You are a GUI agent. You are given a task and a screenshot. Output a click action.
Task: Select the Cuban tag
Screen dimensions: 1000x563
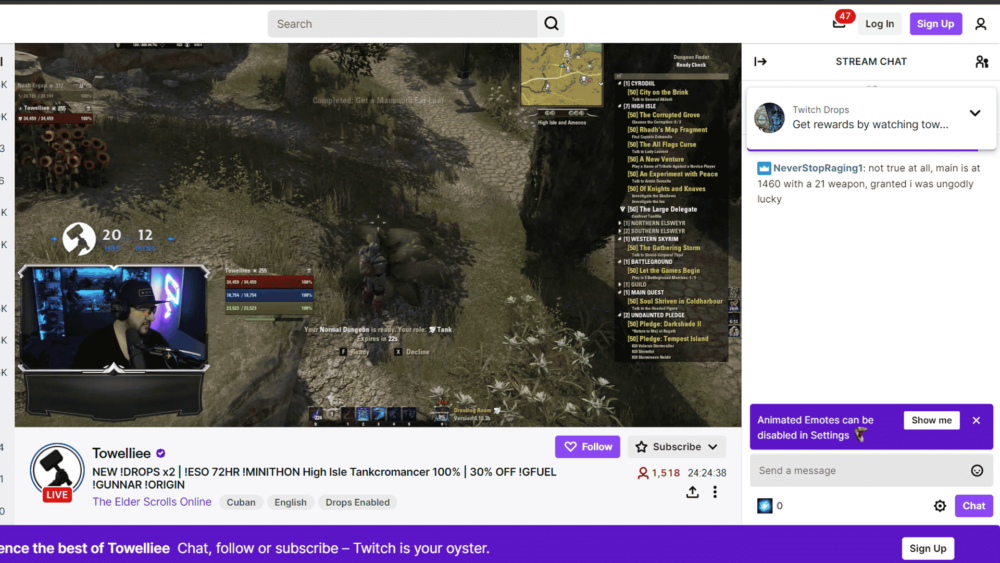(240, 502)
